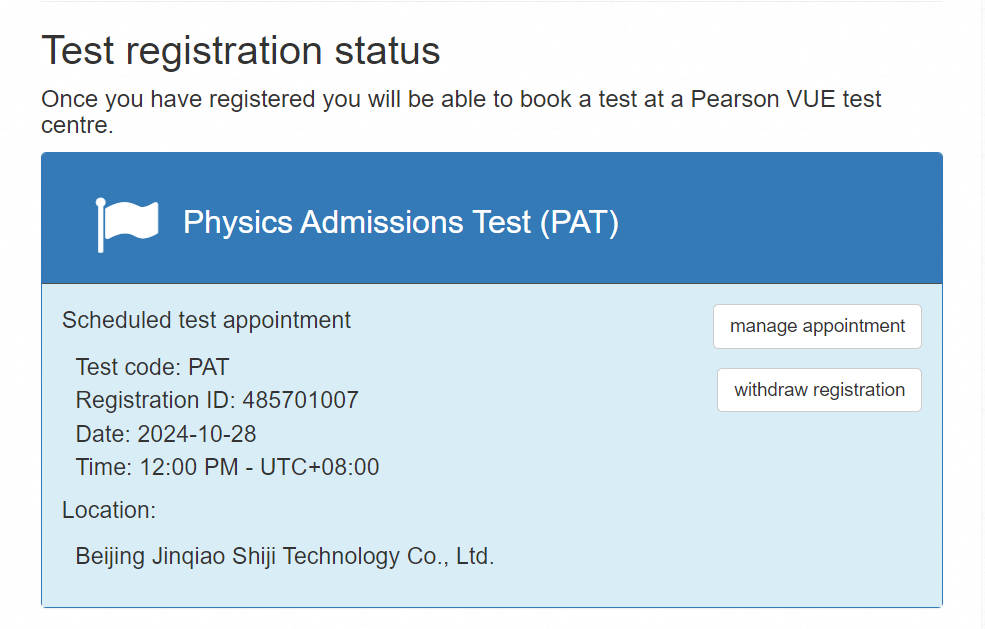Click the Test registration status heading
This screenshot has width=985, height=629.
pos(241,50)
